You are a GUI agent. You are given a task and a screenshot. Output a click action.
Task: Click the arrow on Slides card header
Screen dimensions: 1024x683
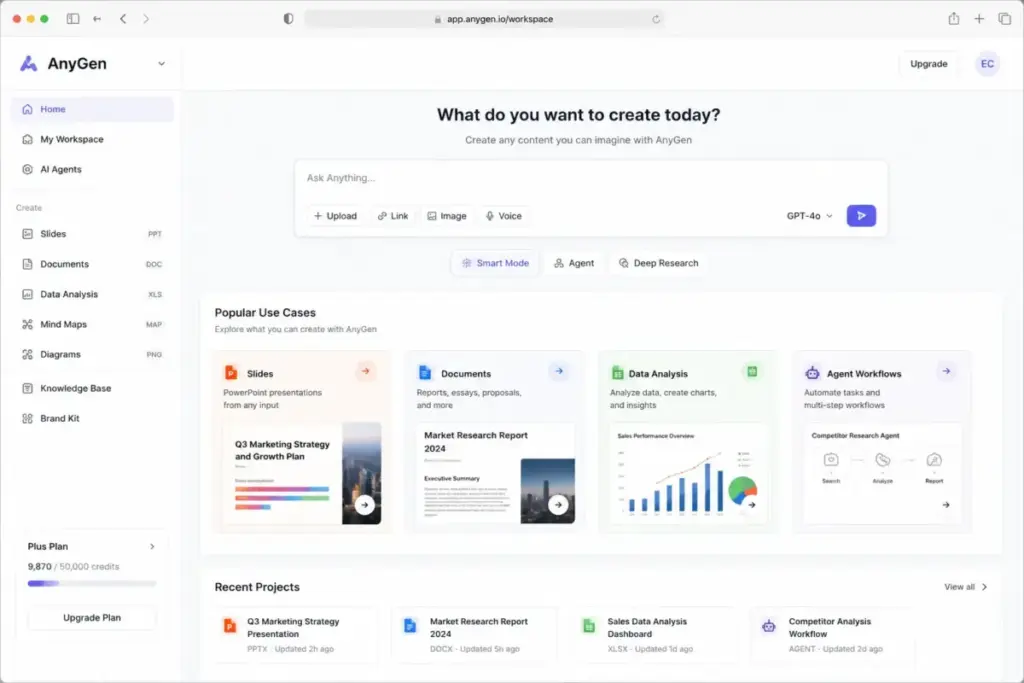click(x=366, y=371)
